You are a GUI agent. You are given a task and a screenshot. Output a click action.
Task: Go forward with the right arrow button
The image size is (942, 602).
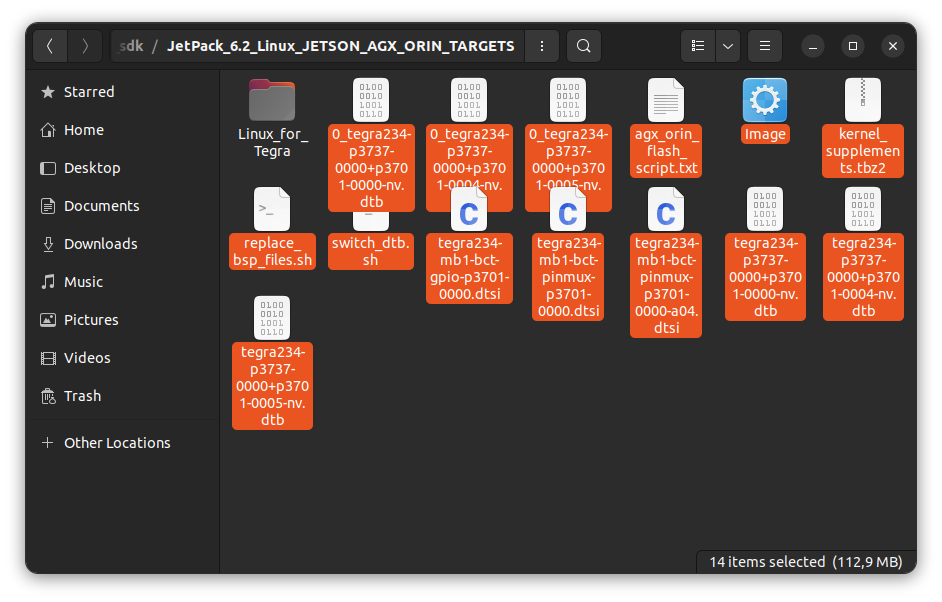[x=84, y=46]
